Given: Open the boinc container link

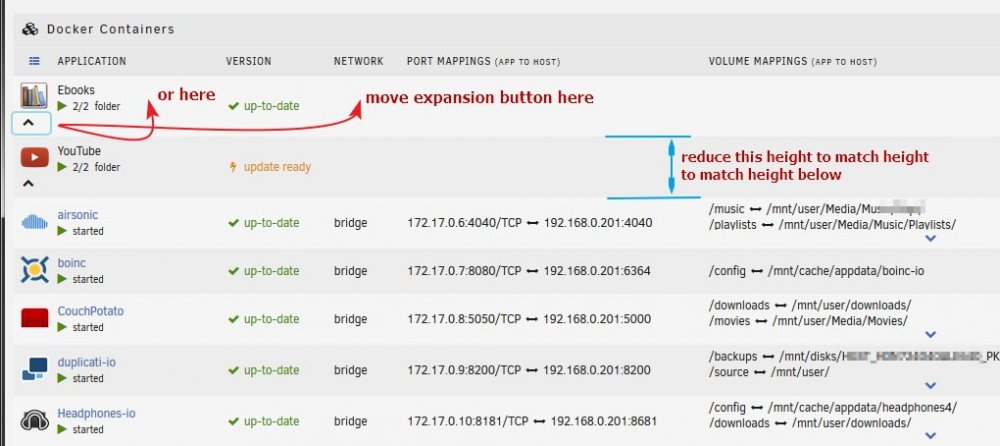Looking at the screenshot, I should (71, 263).
